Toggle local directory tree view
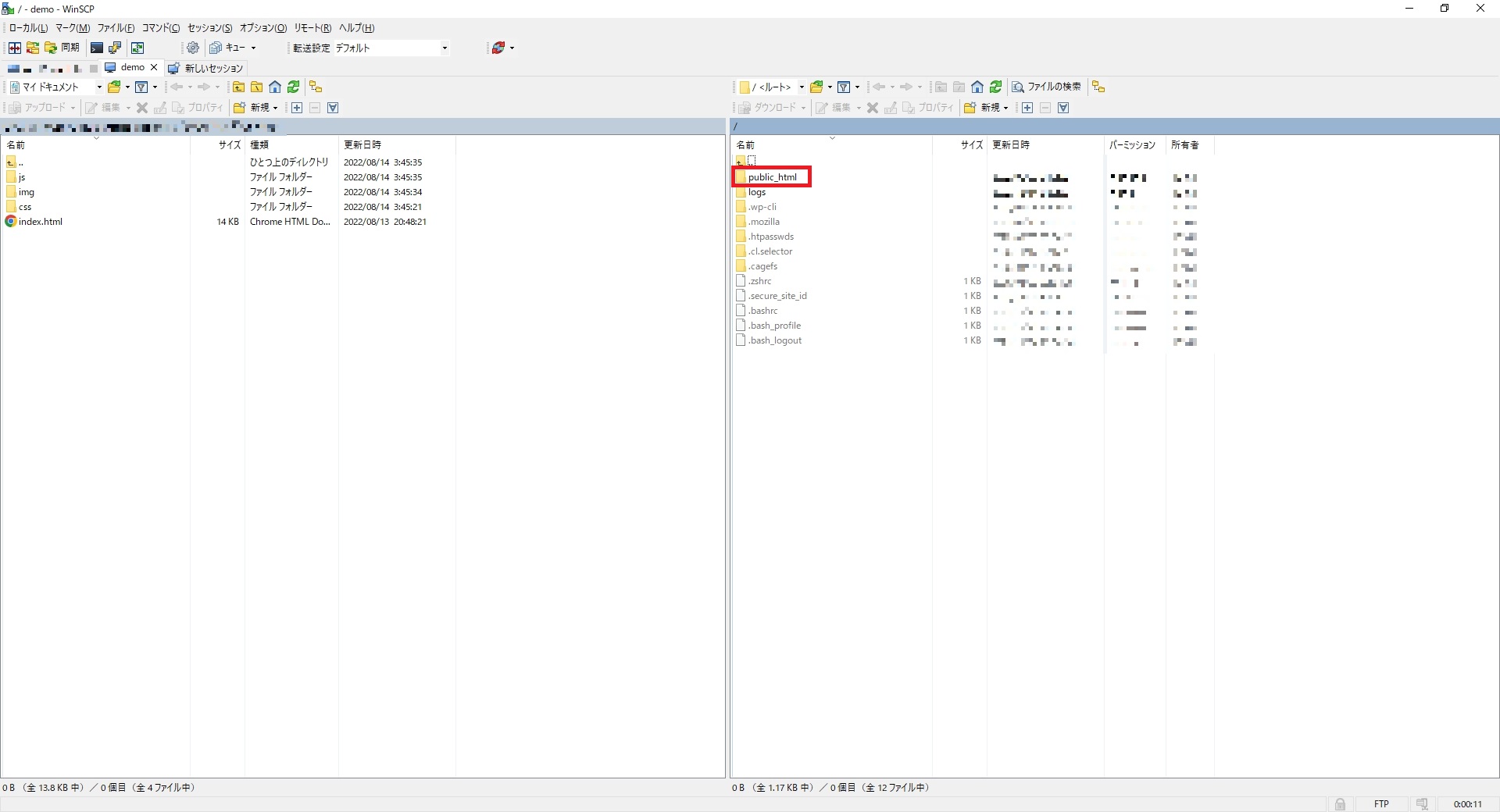Viewport: 1500px width, 812px height. point(316,87)
